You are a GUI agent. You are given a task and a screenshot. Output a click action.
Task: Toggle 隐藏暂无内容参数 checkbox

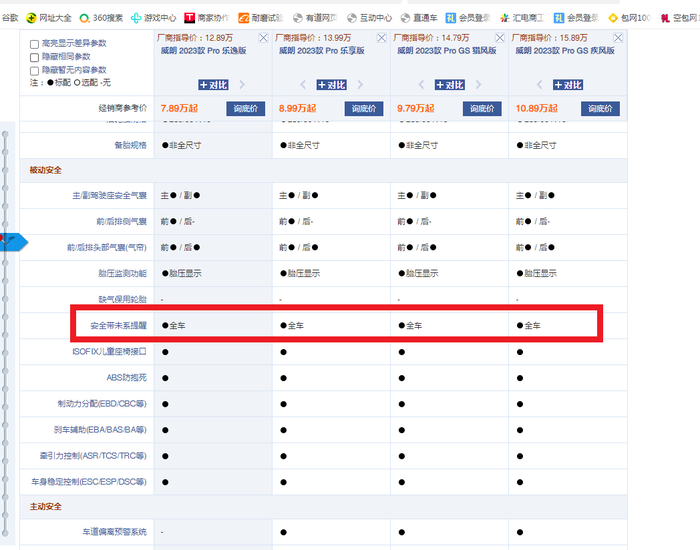(35, 70)
